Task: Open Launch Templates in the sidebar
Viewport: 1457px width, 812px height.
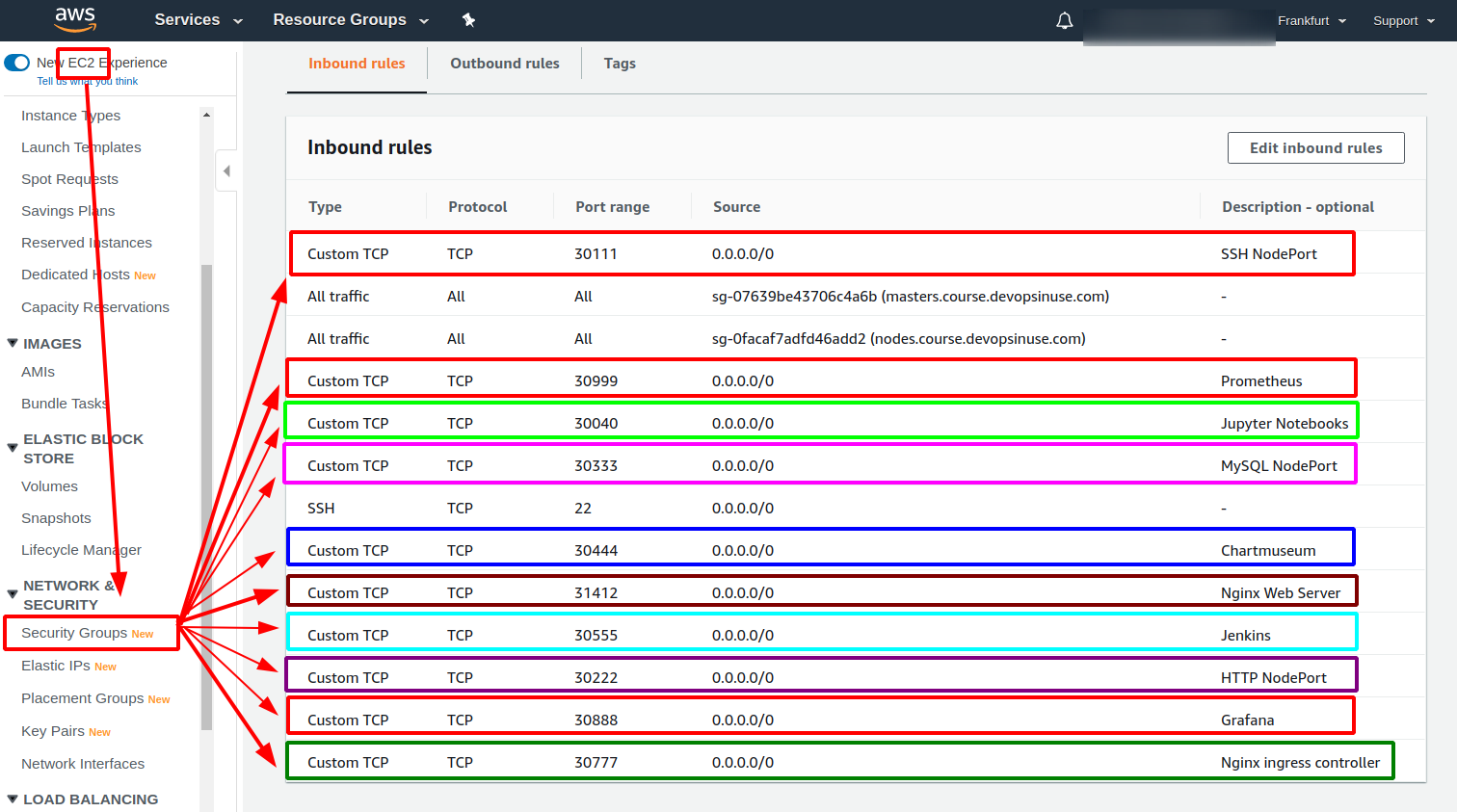Action: point(81,147)
